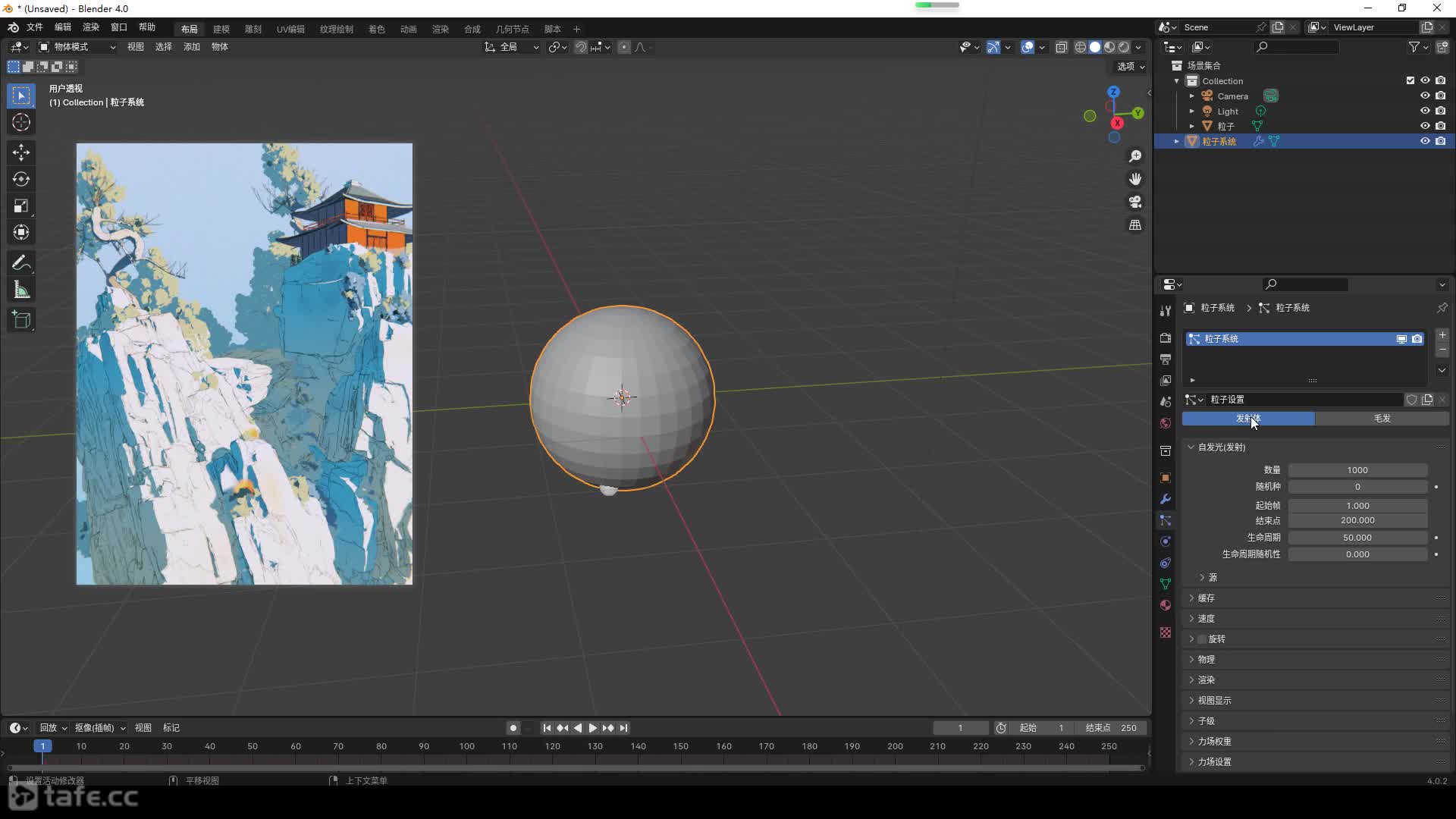The height and width of the screenshot is (819, 1456).
Task: Select wireframe viewport shading
Action: (1081, 47)
